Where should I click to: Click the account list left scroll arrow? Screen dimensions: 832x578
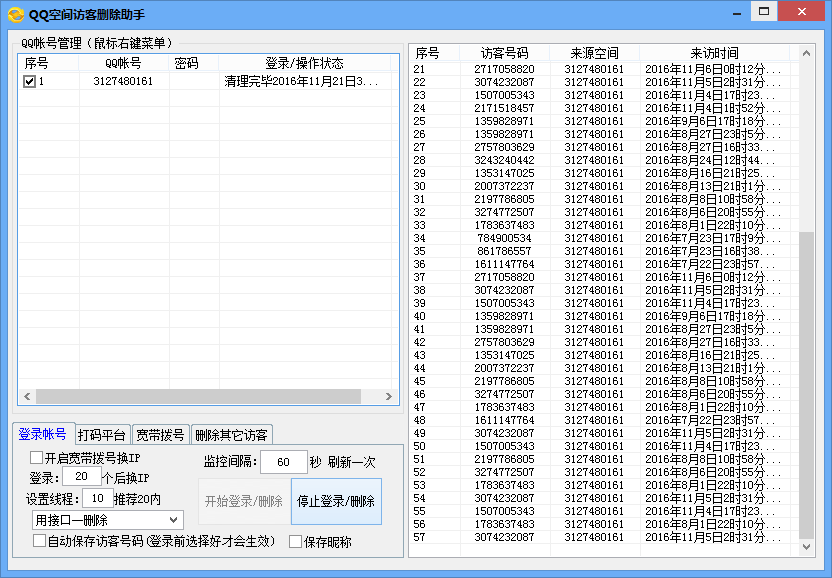(26, 397)
